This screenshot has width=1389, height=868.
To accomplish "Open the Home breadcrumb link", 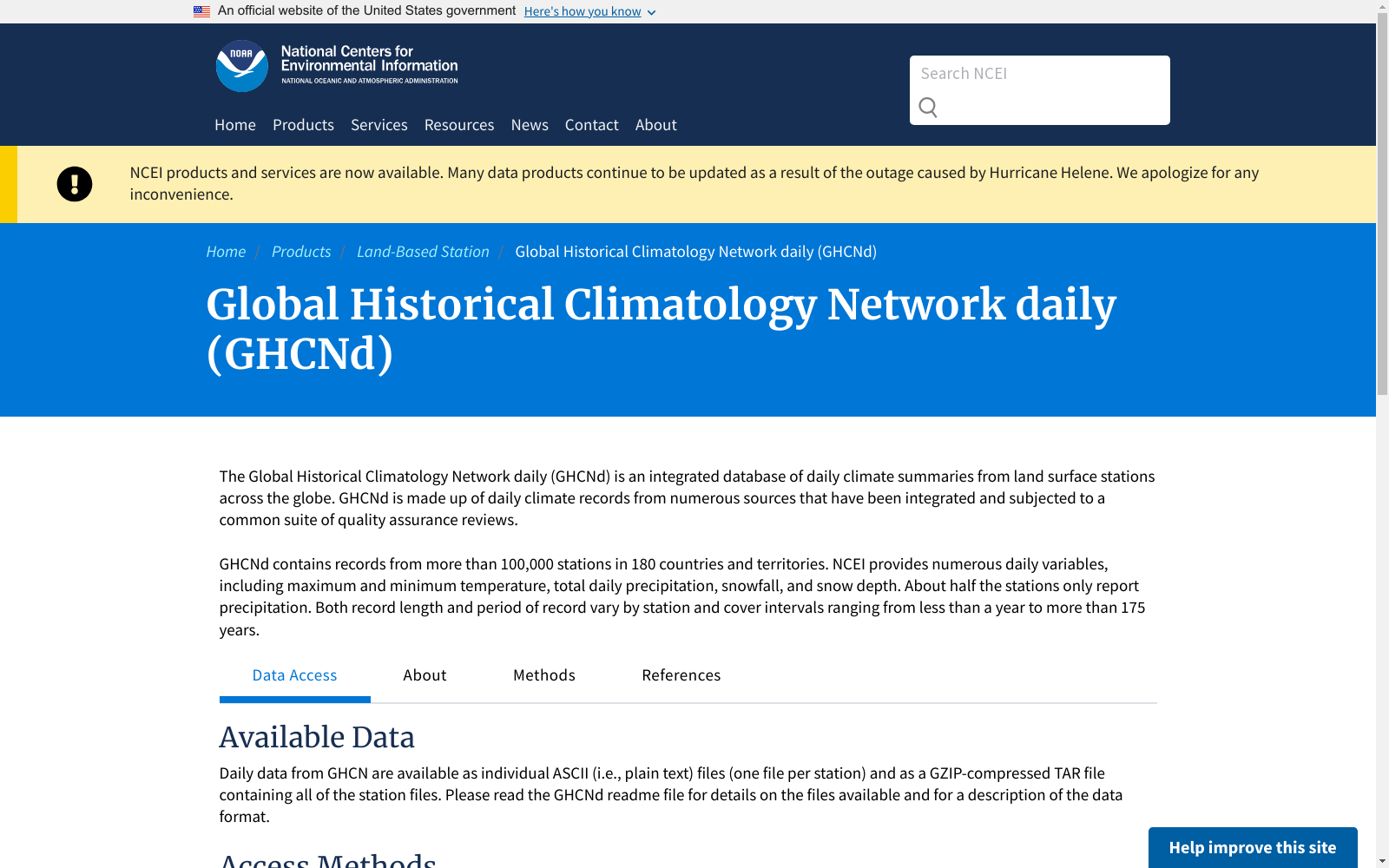I will (x=226, y=251).
